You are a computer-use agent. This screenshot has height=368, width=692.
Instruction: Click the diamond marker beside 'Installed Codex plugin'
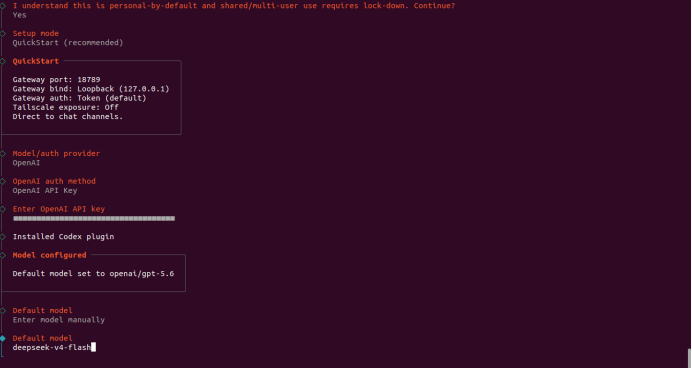[x=3, y=237]
